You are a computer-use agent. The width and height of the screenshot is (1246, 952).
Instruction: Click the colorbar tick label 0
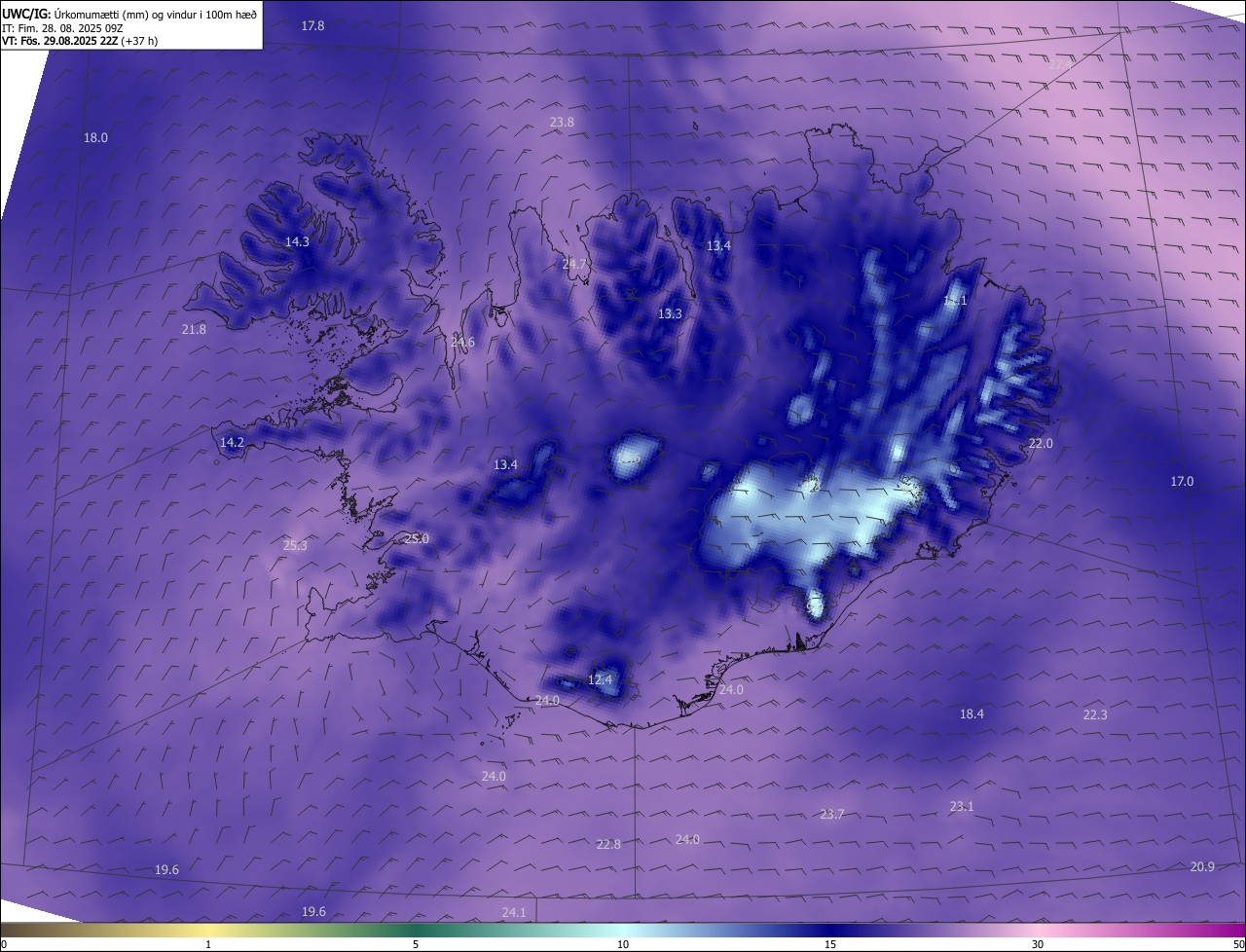4,944
